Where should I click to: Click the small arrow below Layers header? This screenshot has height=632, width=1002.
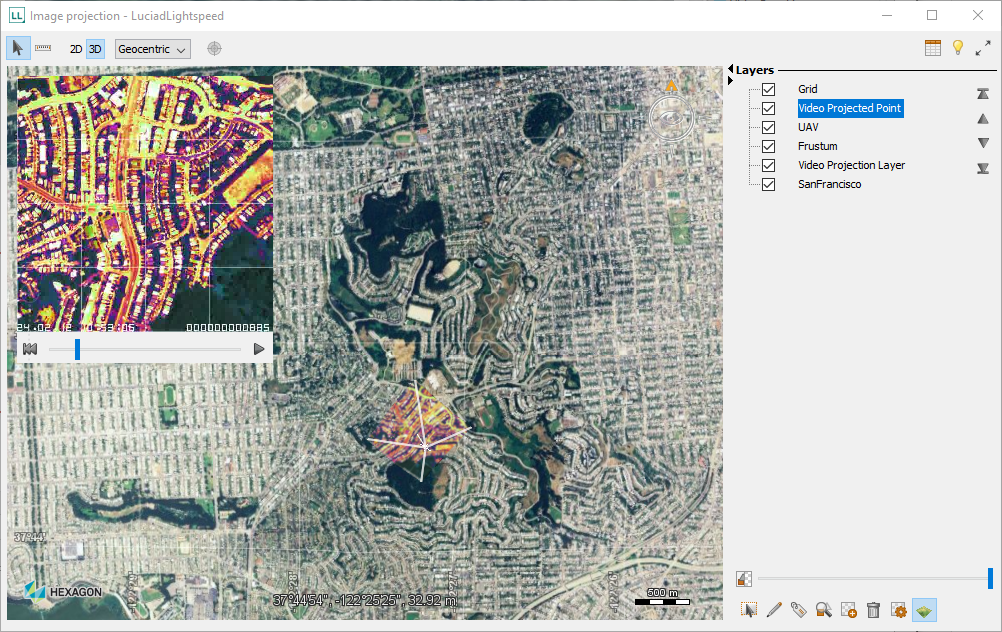coord(730,81)
